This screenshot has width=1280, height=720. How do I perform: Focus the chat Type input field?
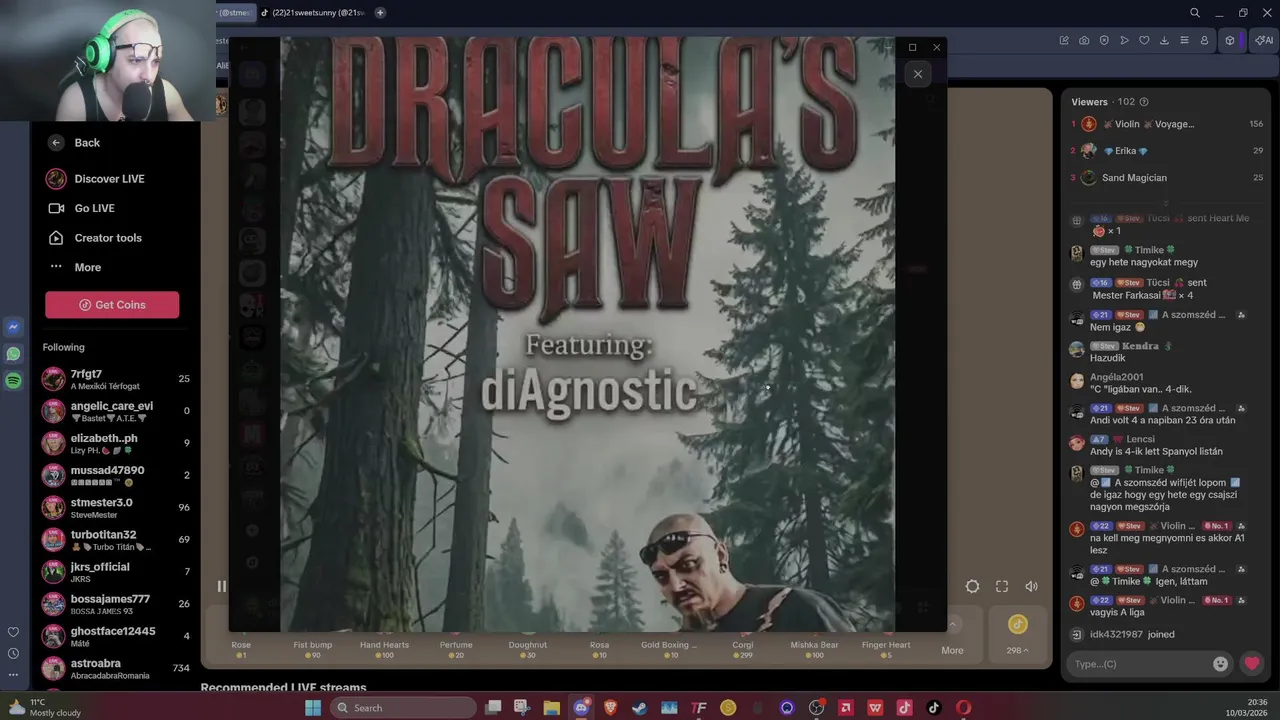click(x=1138, y=664)
